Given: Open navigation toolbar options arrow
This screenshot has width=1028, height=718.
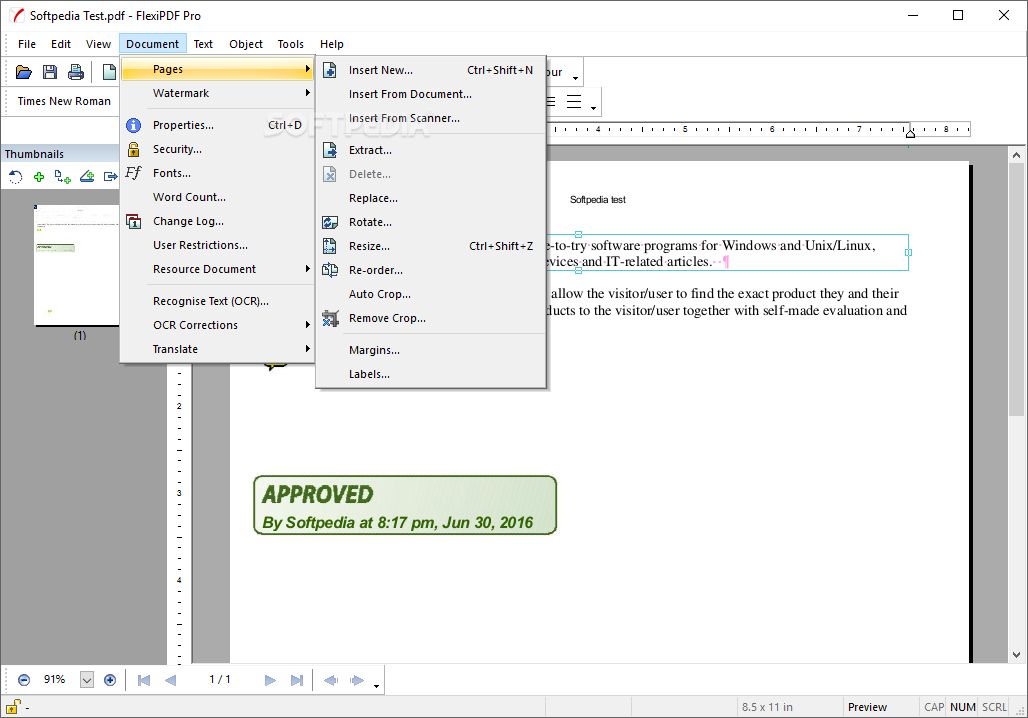Looking at the screenshot, I should click(x=376, y=686).
